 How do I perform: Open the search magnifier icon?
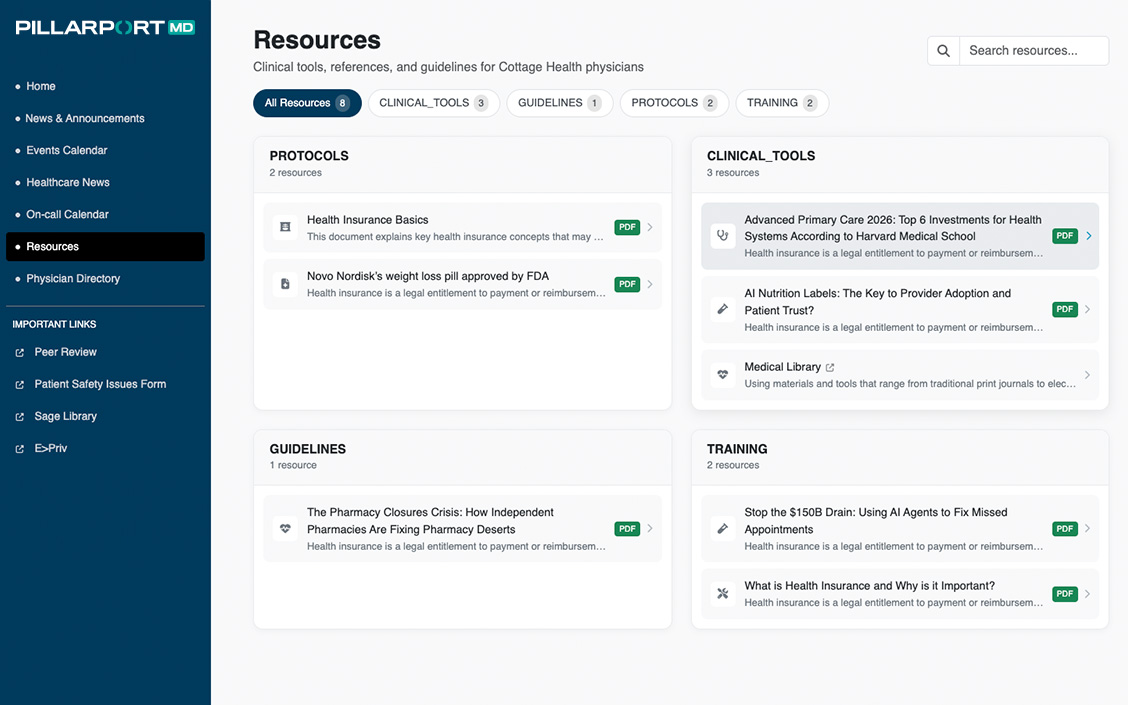[x=942, y=50]
